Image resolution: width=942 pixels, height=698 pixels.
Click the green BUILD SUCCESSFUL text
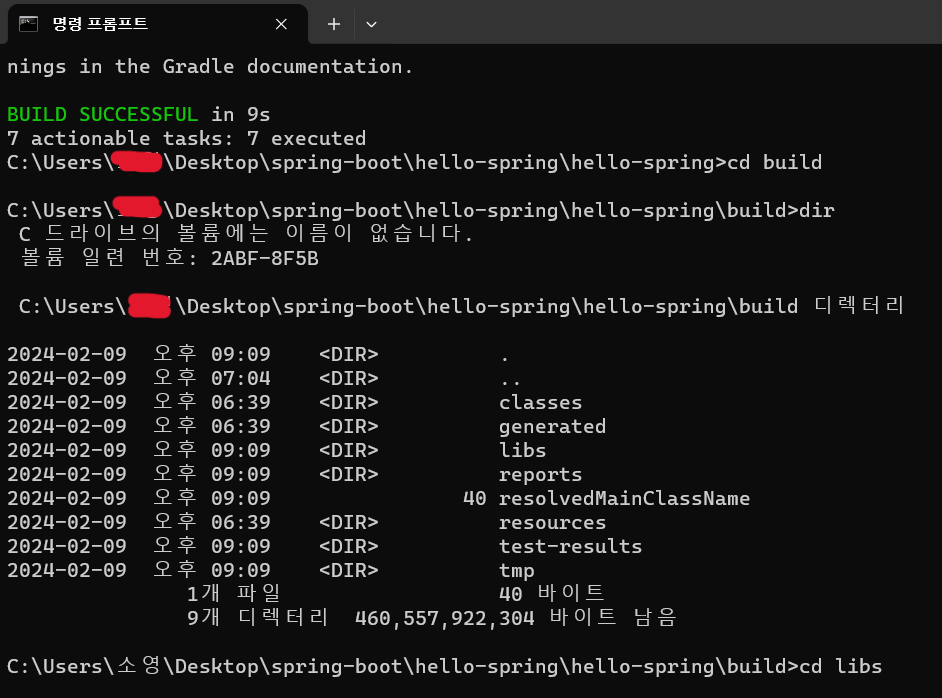click(100, 114)
